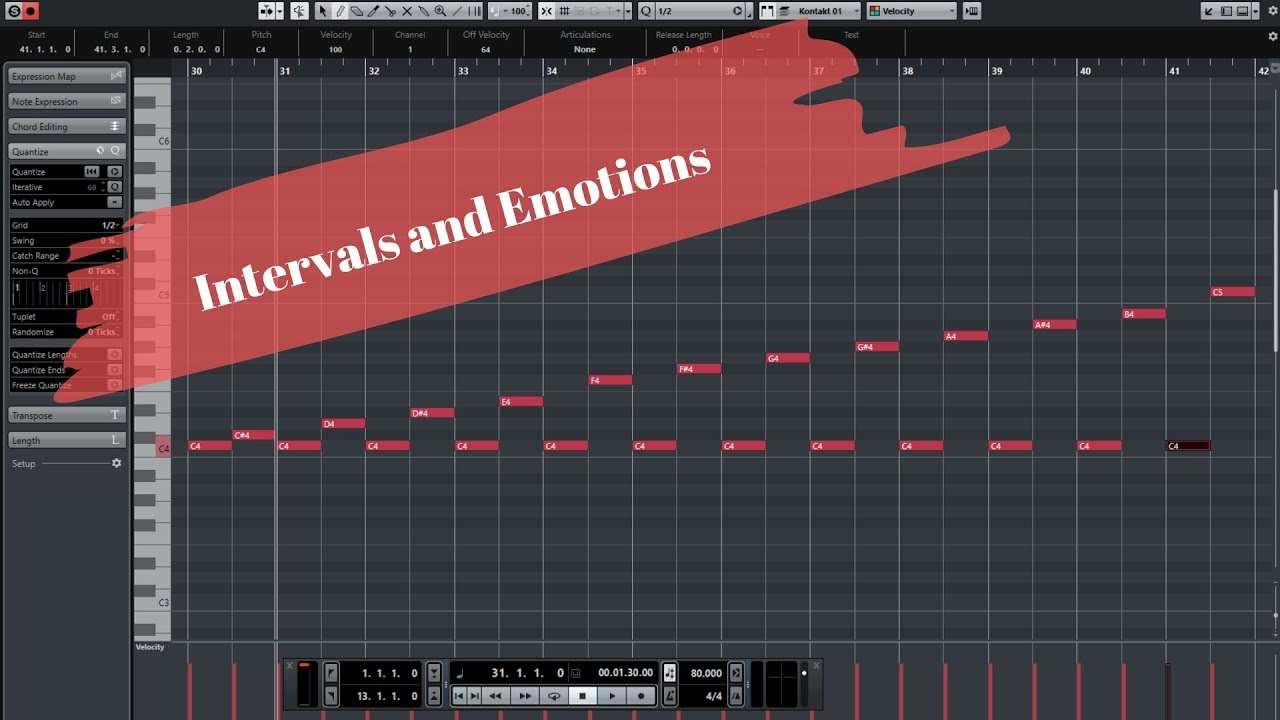1280x720 pixels.
Task: Toggle Iterative Quantize Q button in toolbar
Action: click(645, 11)
